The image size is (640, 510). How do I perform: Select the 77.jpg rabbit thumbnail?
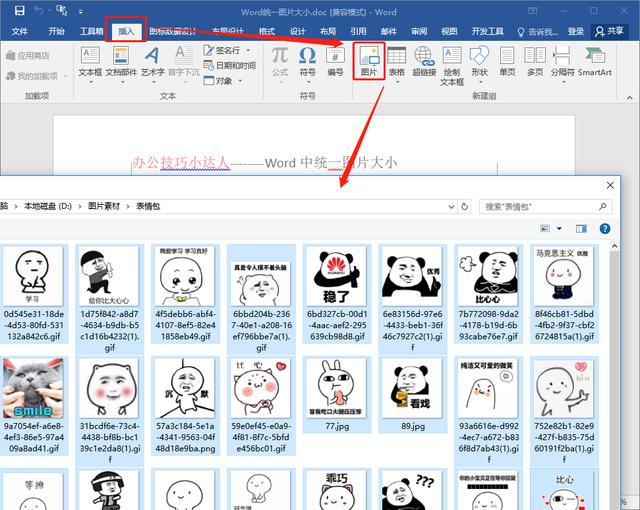[337, 388]
